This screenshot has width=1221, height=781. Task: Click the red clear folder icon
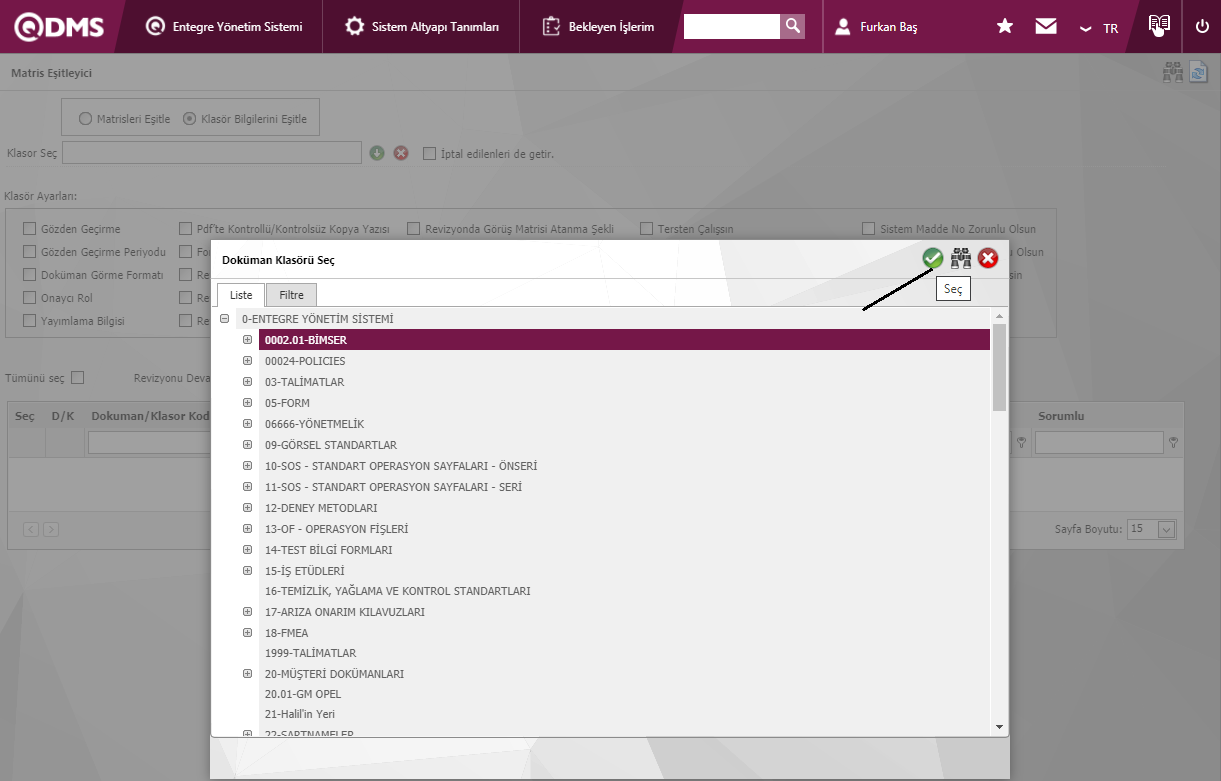[401, 153]
